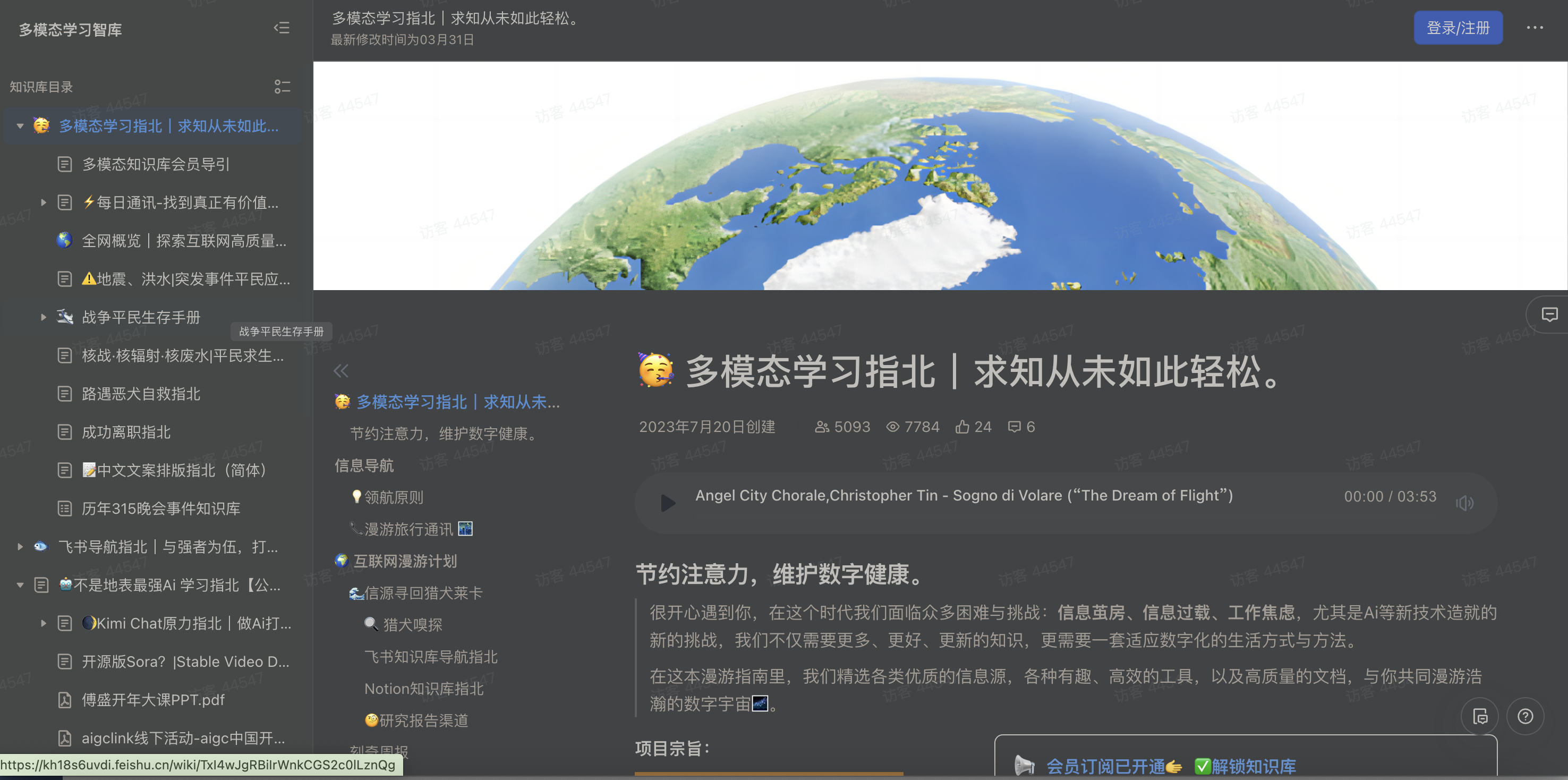Click the like thumbs-up icon
1568x780 pixels.
click(x=962, y=427)
